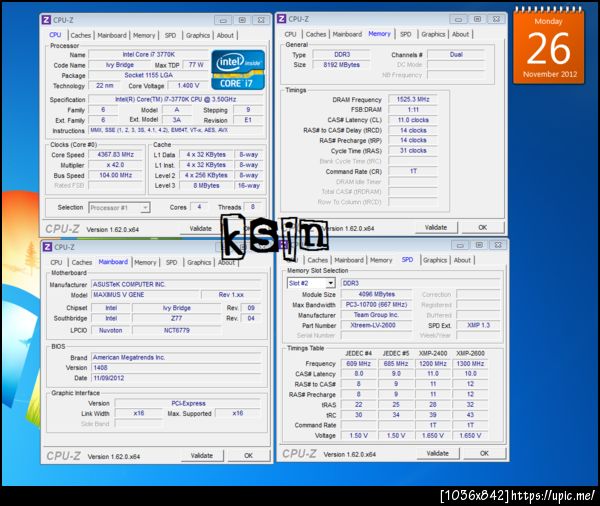Screen dimensions: 600x506
Task: Open Caches tab in the CPU window
Action: 81,35
